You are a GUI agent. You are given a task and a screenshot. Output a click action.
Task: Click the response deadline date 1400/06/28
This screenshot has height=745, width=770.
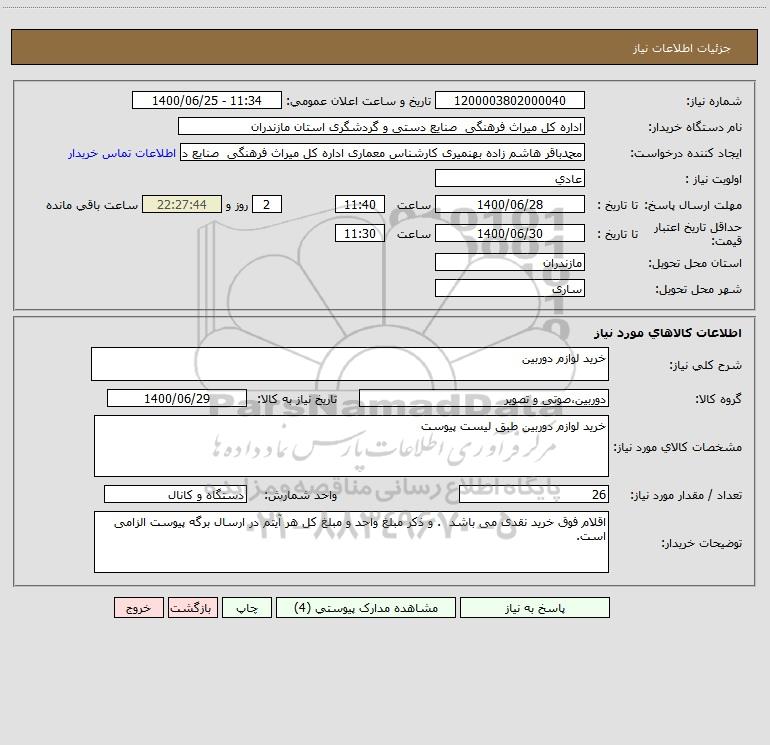[510, 204]
